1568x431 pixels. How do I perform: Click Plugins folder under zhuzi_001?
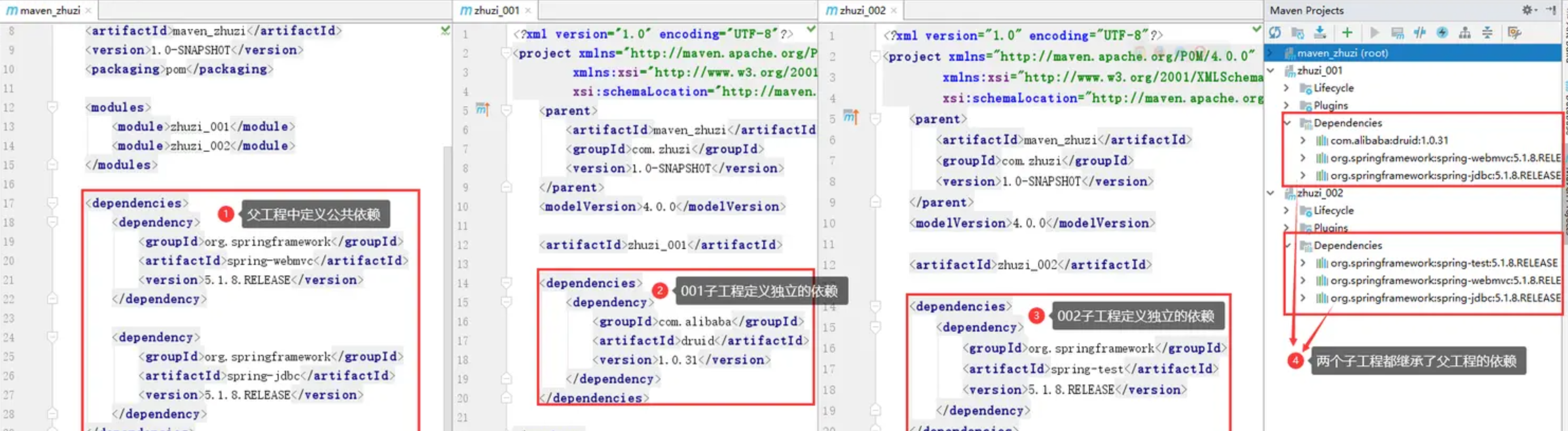coord(1323,106)
